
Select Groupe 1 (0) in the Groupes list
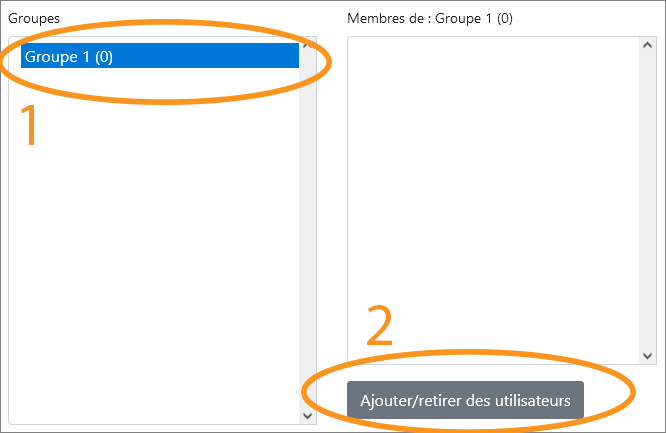pos(160,56)
